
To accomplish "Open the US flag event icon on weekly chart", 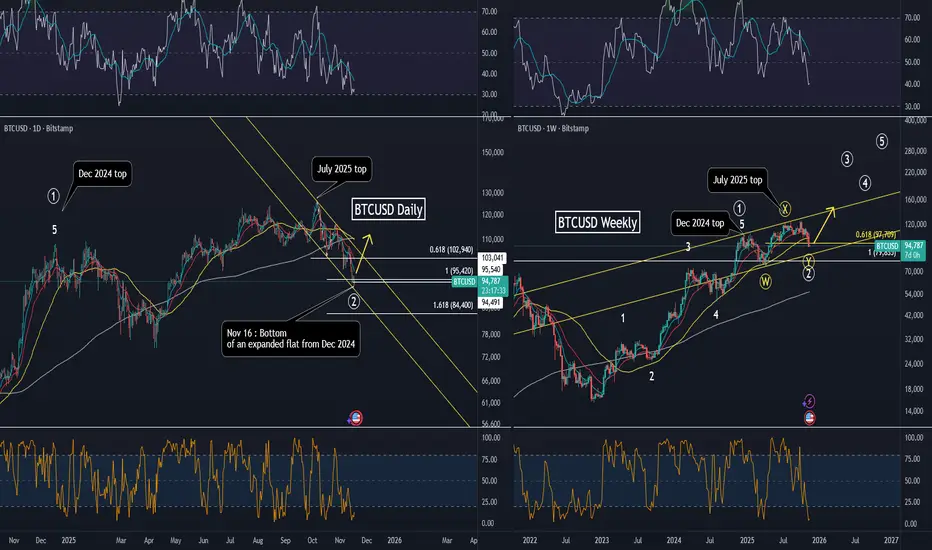I will 809,418.
